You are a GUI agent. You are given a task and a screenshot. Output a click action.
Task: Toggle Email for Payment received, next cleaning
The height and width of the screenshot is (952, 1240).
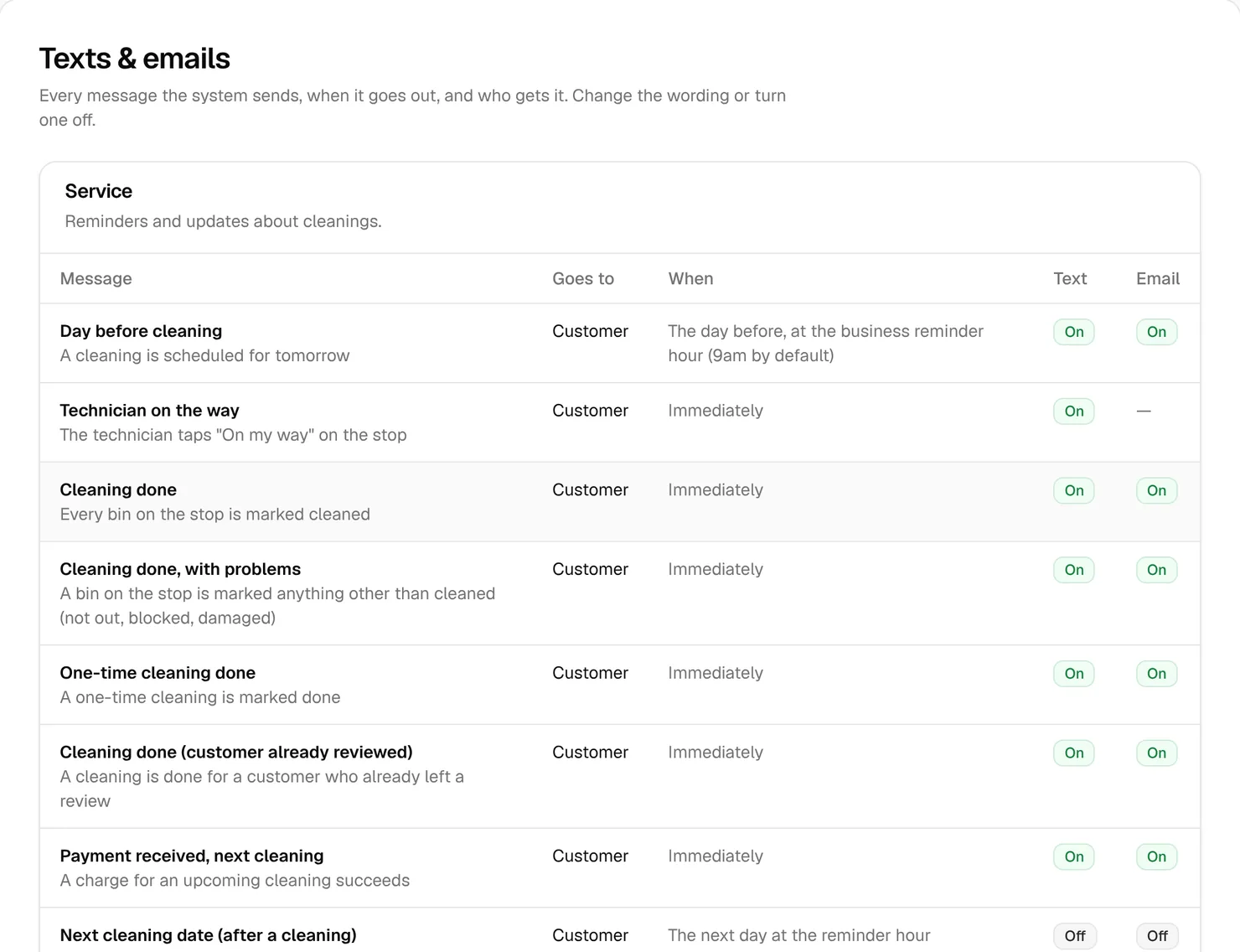tap(1156, 856)
